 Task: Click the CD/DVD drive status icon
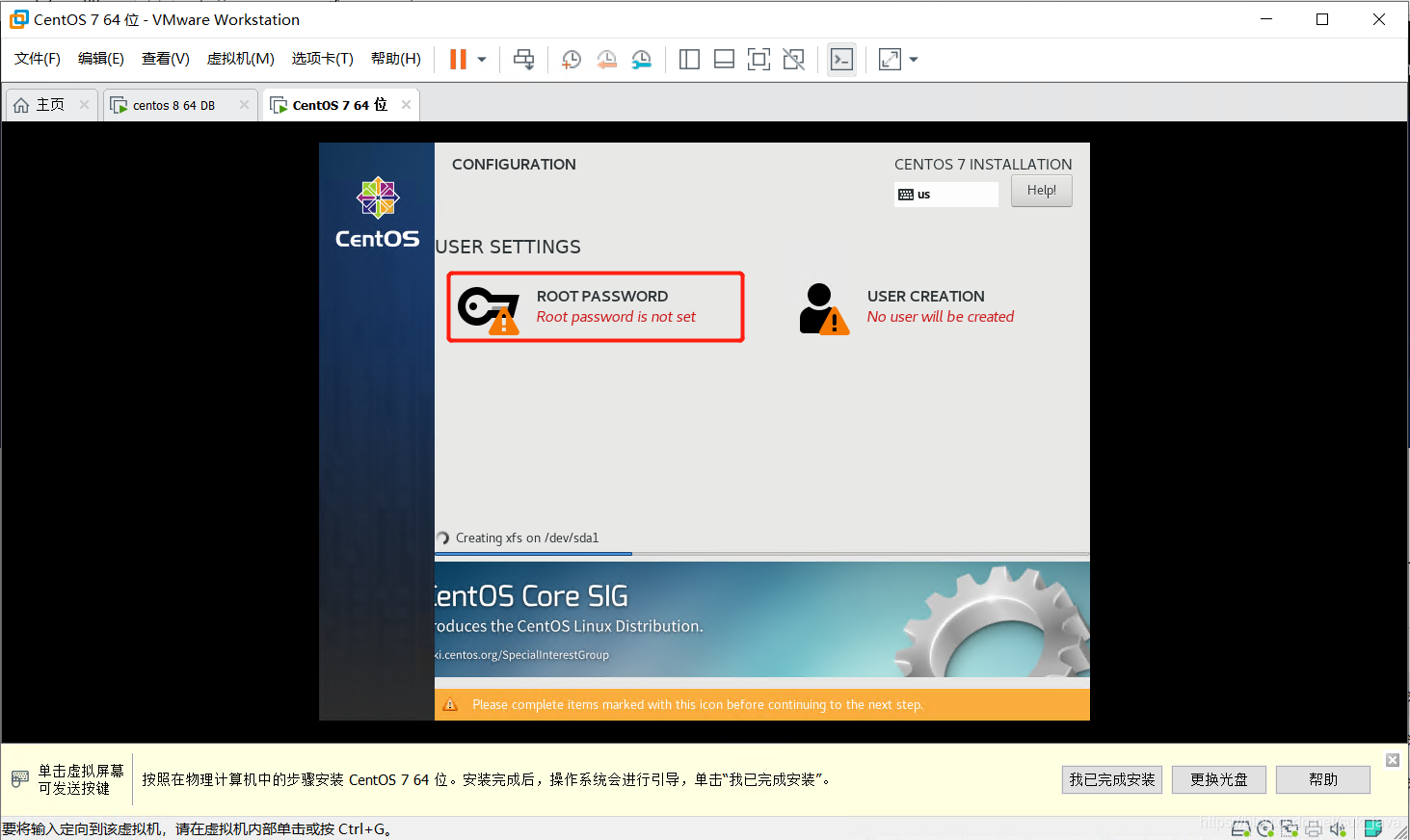tap(1265, 828)
